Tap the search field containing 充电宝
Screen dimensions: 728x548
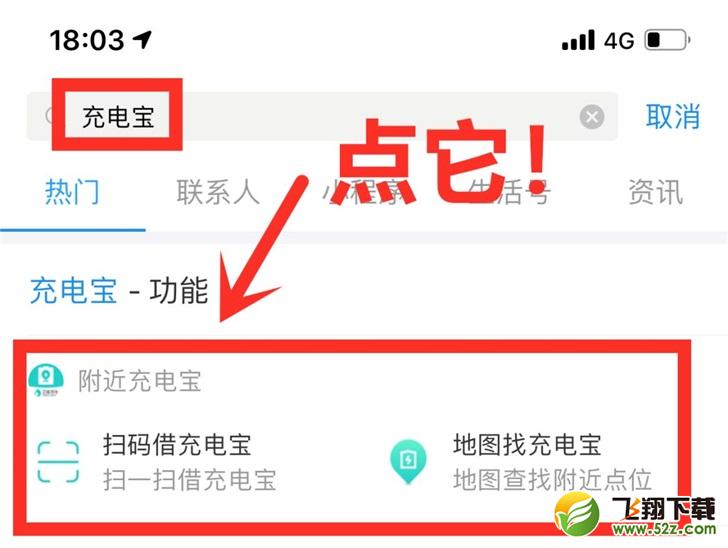322,116
